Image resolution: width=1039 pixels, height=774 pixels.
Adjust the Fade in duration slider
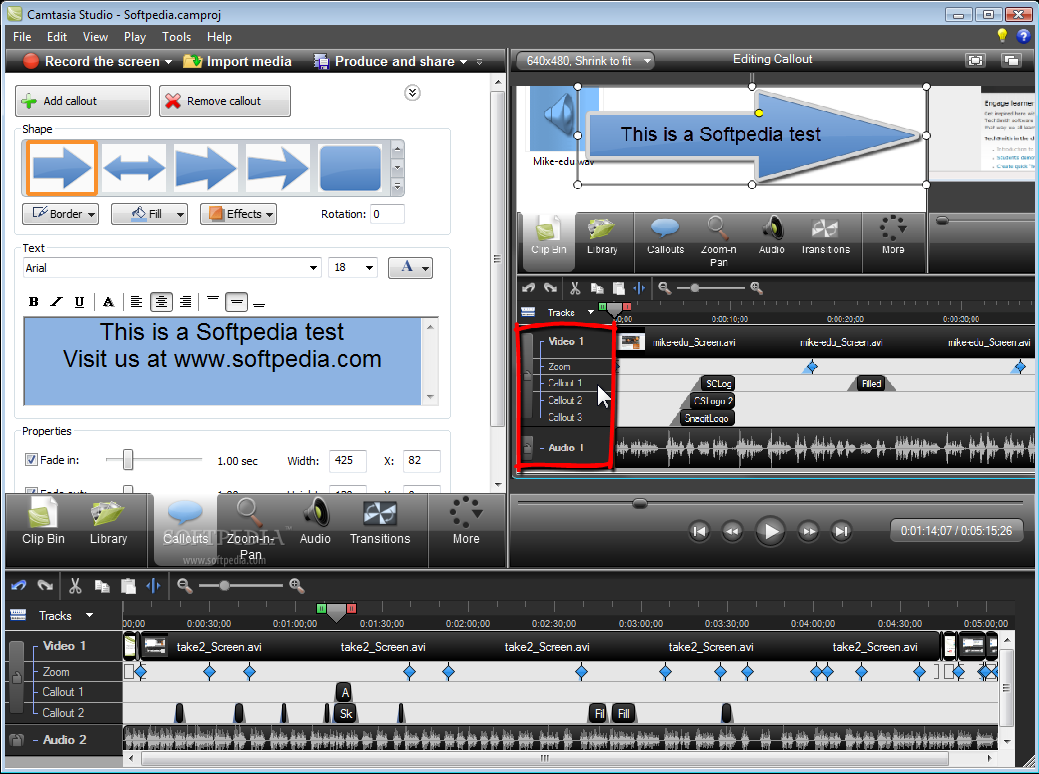pyautogui.click(x=128, y=459)
